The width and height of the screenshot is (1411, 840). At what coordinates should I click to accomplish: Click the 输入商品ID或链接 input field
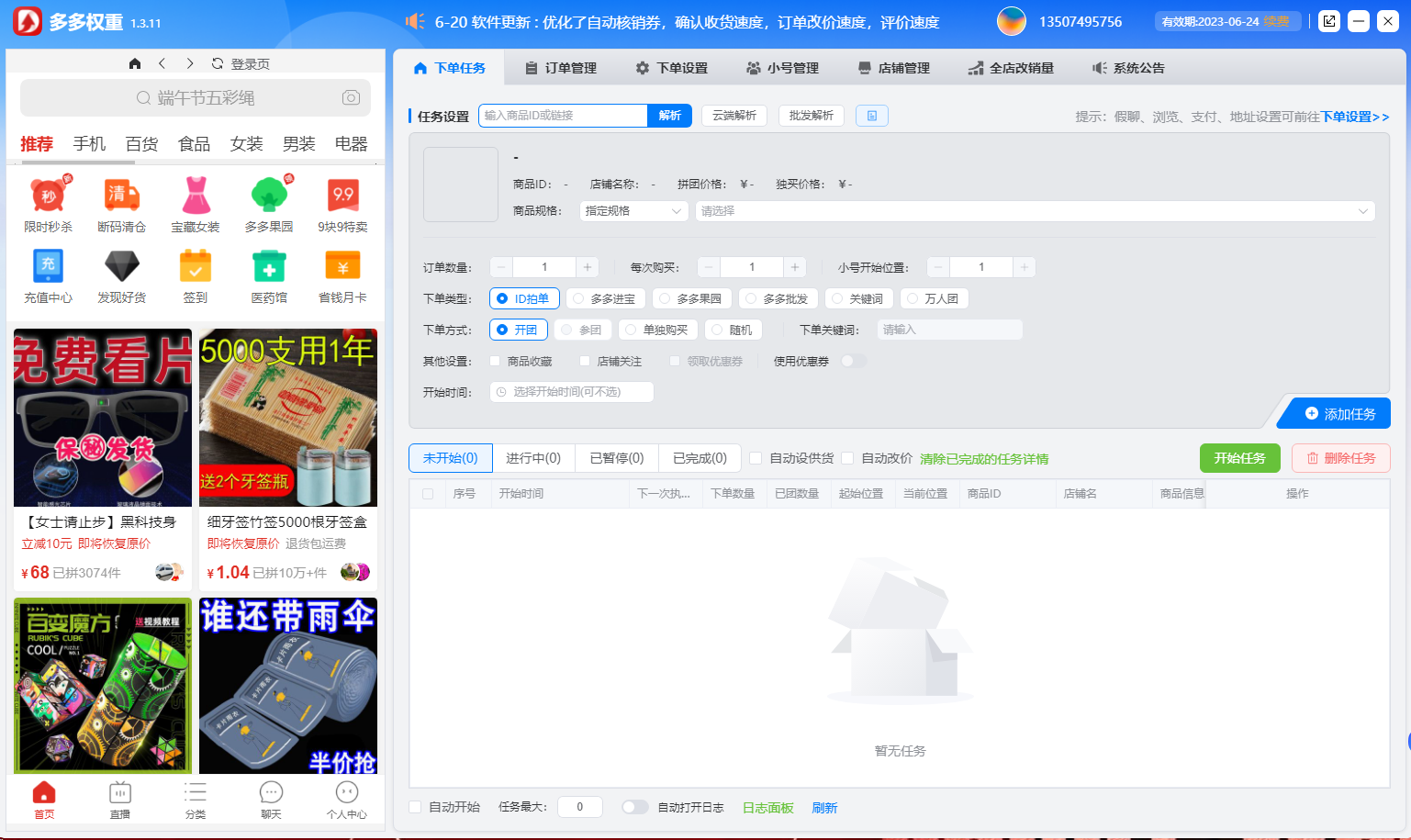[563, 116]
